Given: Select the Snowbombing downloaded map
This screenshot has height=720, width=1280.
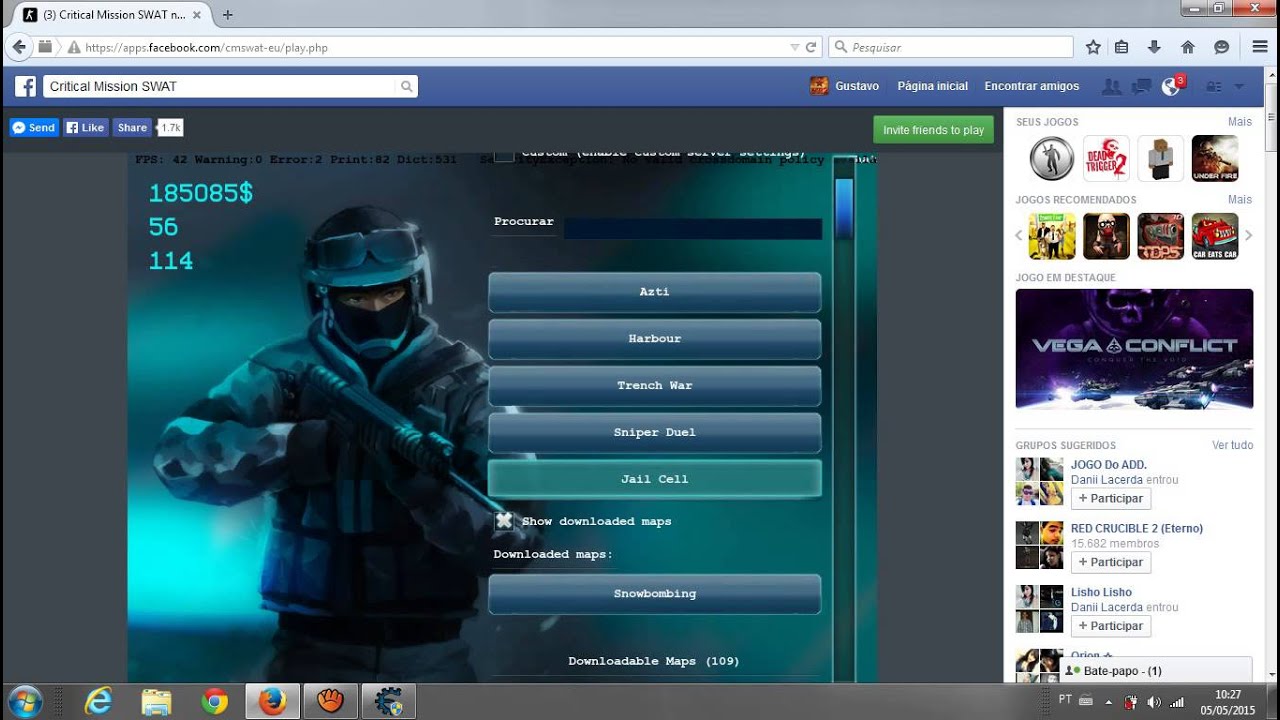Looking at the screenshot, I should [x=655, y=594].
